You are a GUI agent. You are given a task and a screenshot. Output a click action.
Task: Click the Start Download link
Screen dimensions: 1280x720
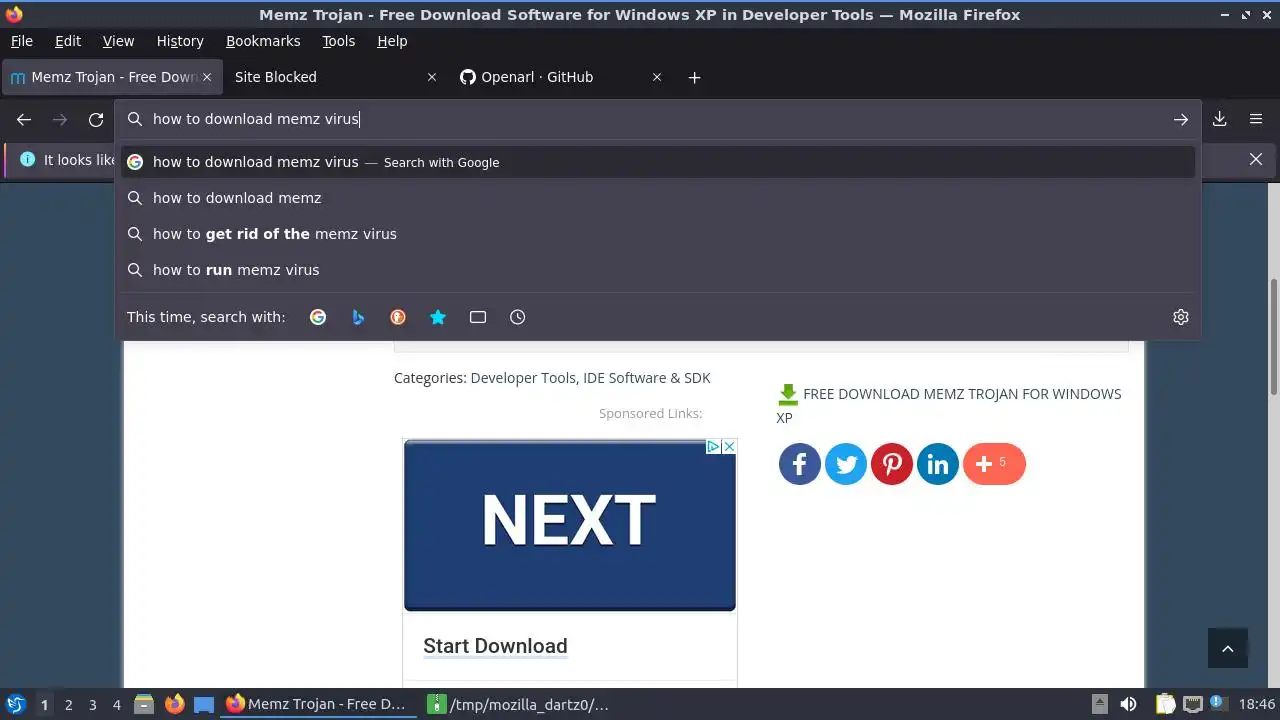(495, 646)
